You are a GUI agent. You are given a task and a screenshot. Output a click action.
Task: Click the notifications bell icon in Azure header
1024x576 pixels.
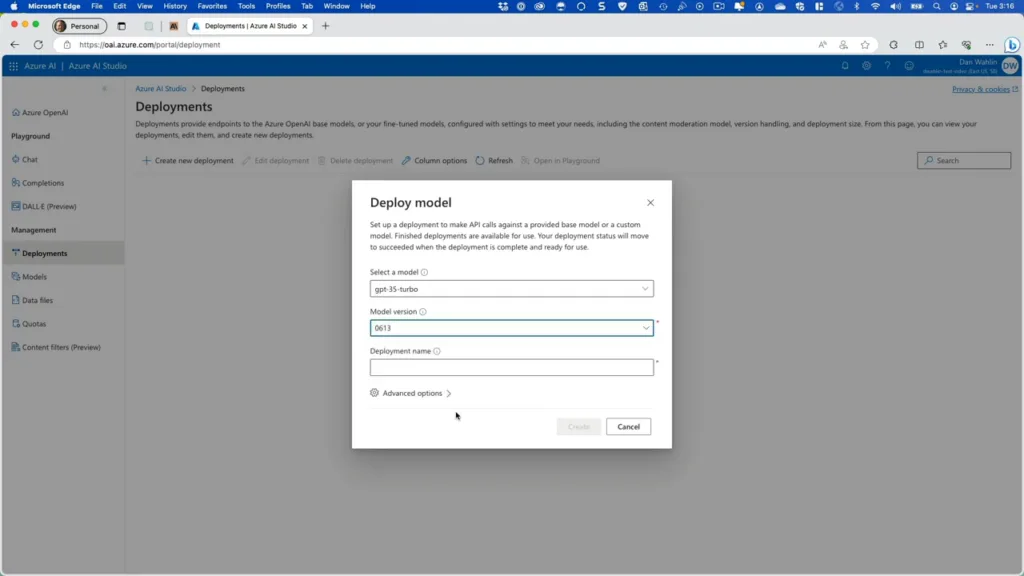coord(845,66)
